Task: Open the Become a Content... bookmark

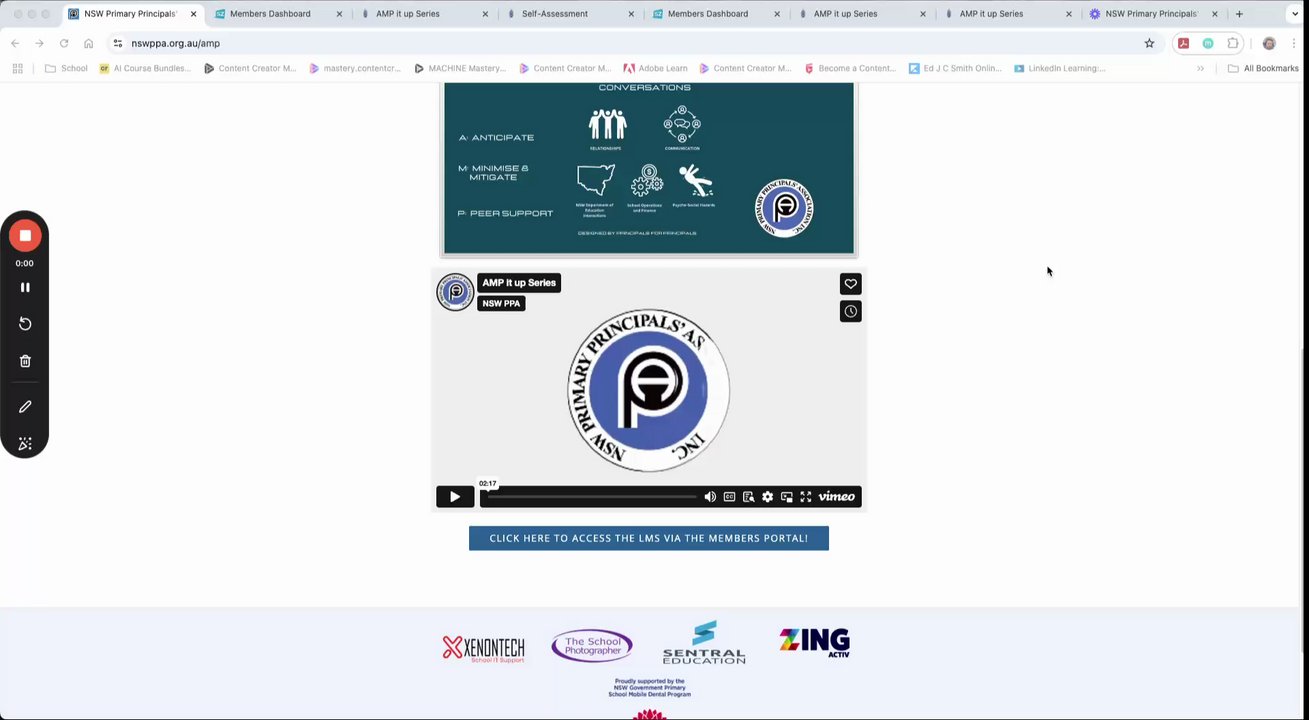Action: coord(850,68)
